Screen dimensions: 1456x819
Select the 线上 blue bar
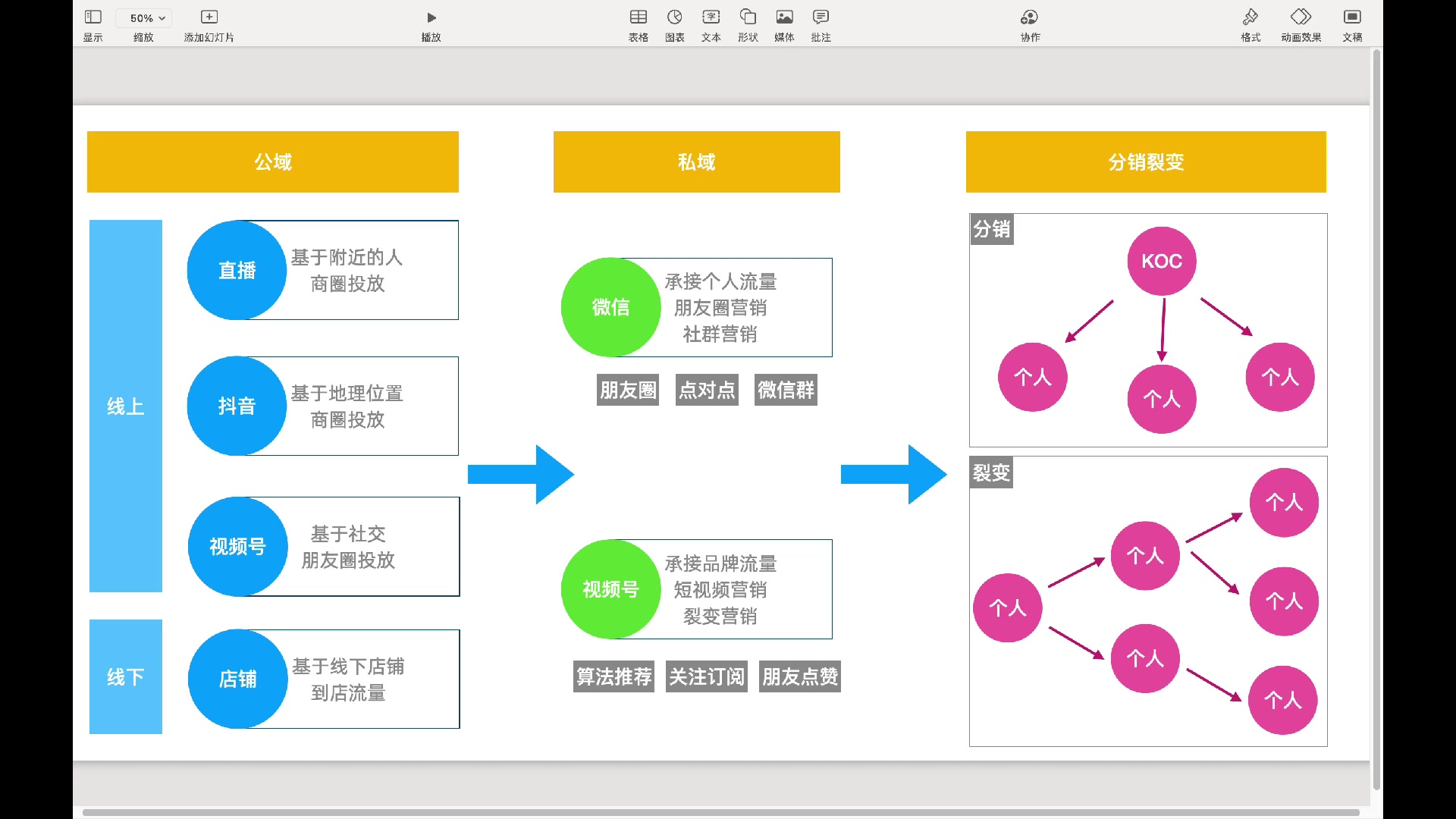click(126, 406)
